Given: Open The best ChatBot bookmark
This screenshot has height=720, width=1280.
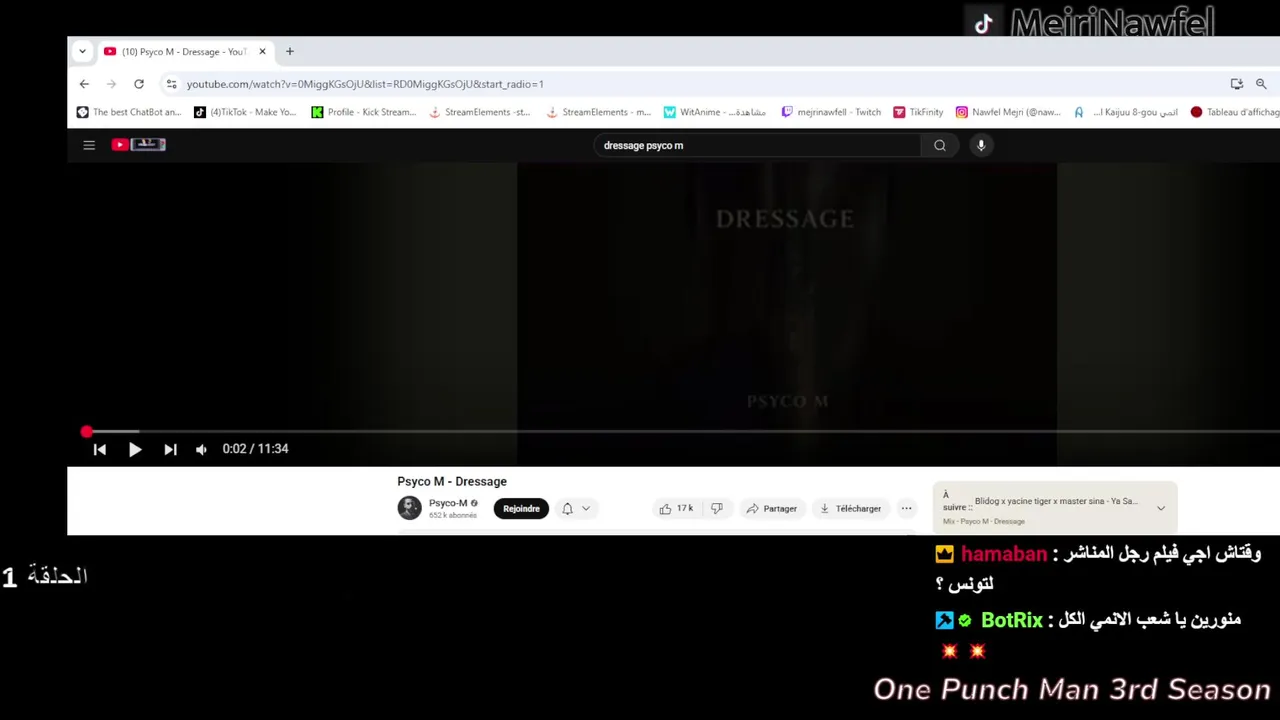Looking at the screenshot, I should click(129, 112).
